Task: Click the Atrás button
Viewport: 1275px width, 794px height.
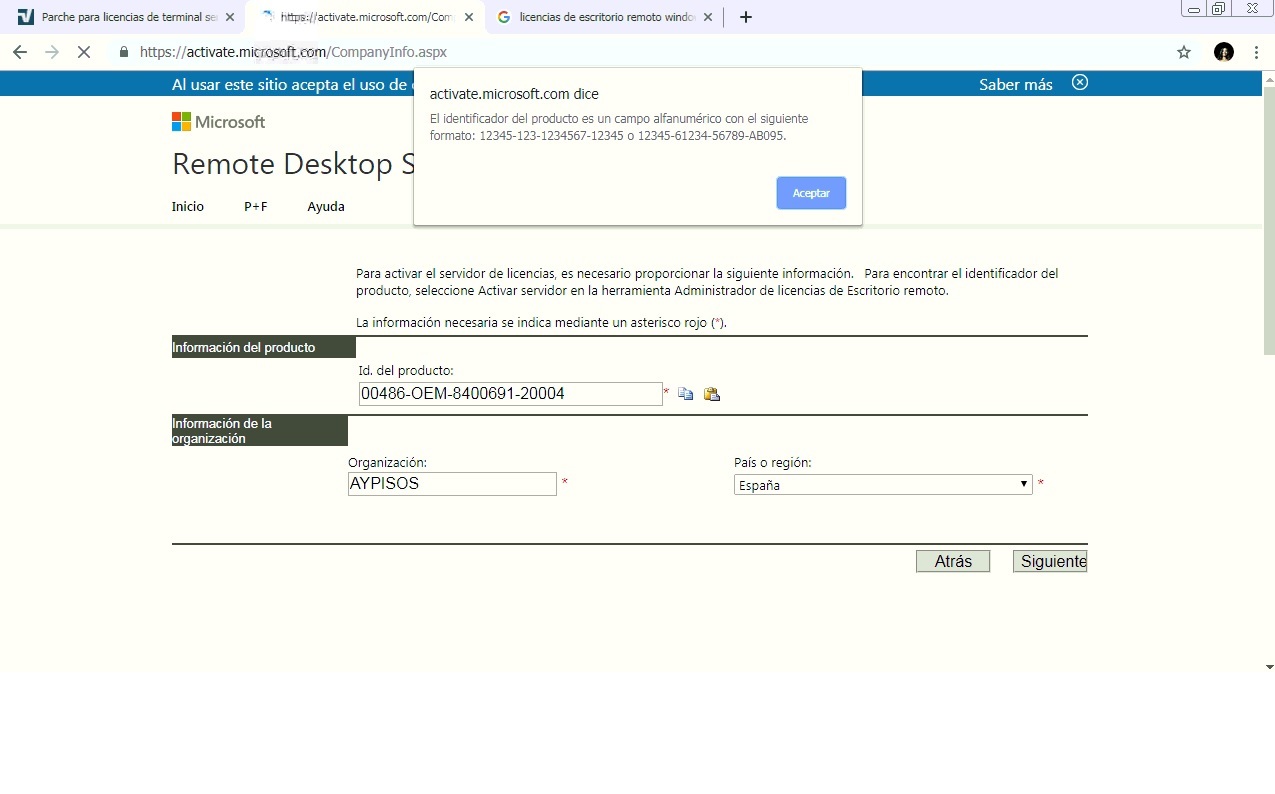Action: pos(952,562)
